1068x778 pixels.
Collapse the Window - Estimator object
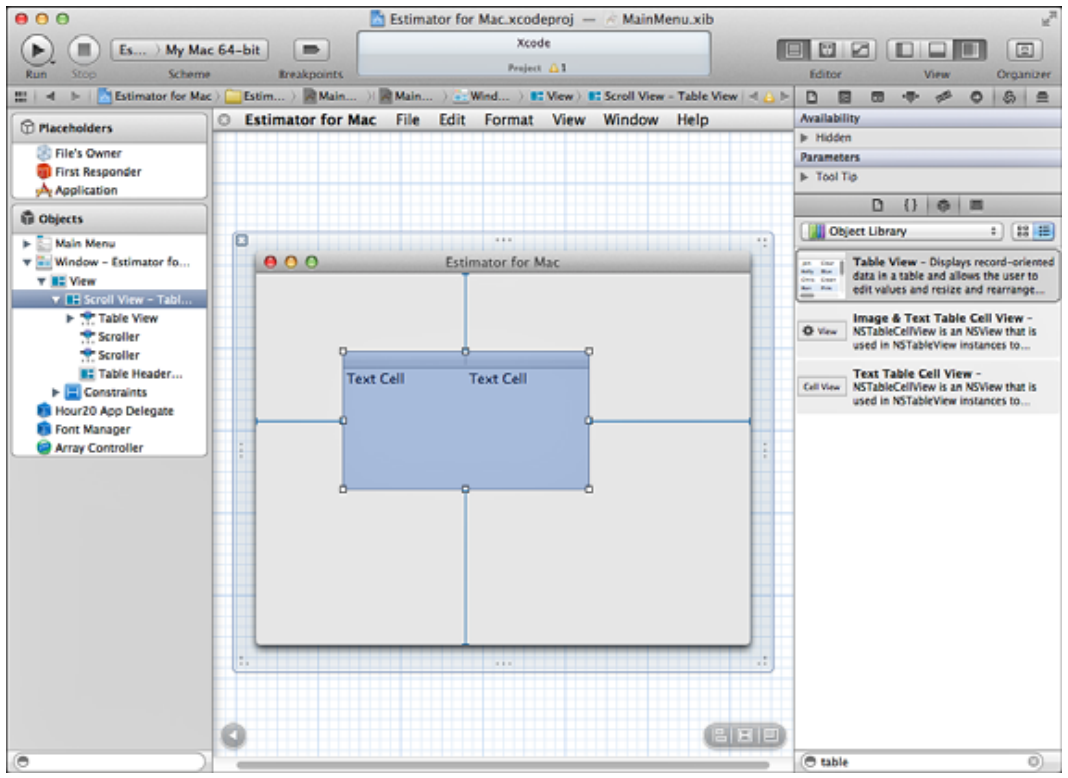[27, 262]
